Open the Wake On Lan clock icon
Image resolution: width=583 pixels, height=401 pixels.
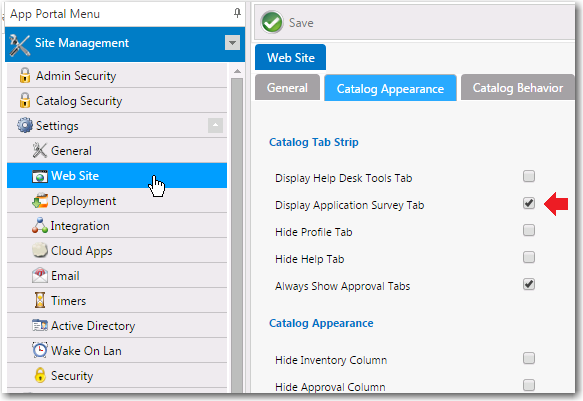click(40, 350)
